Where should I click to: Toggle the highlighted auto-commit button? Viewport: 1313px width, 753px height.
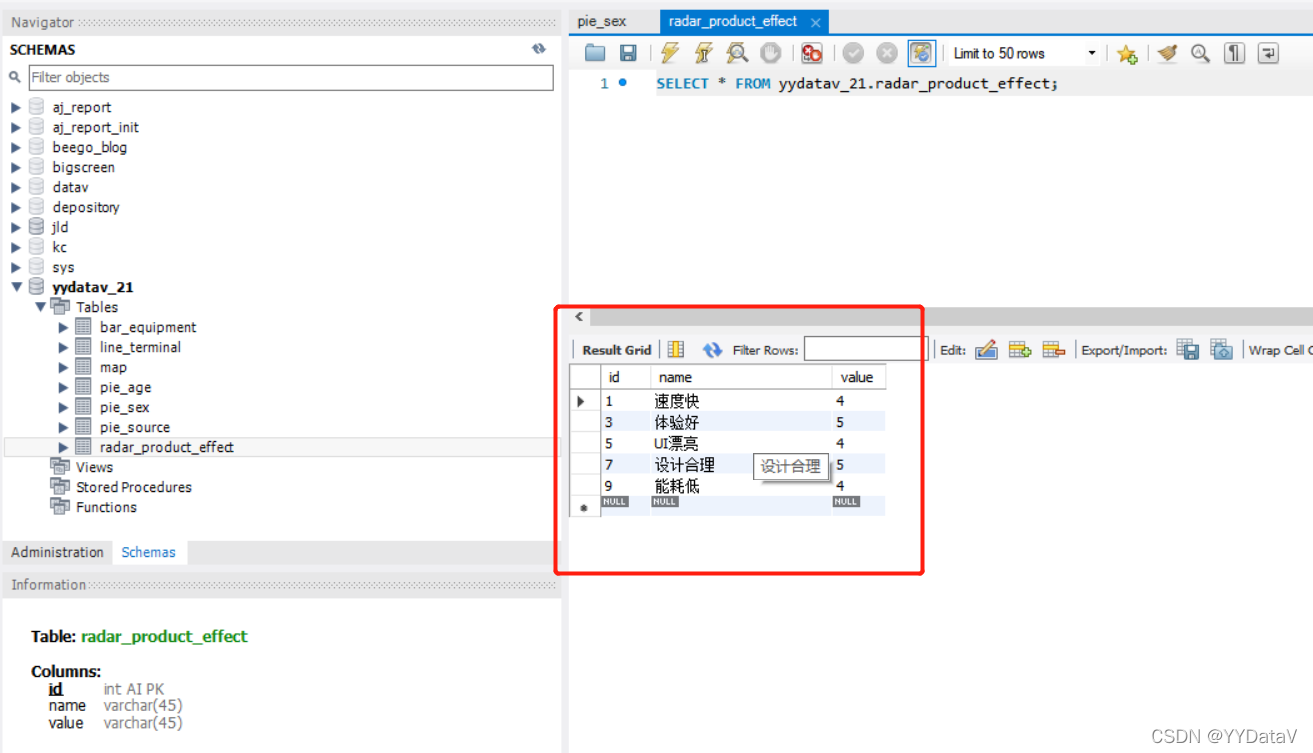coord(920,53)
